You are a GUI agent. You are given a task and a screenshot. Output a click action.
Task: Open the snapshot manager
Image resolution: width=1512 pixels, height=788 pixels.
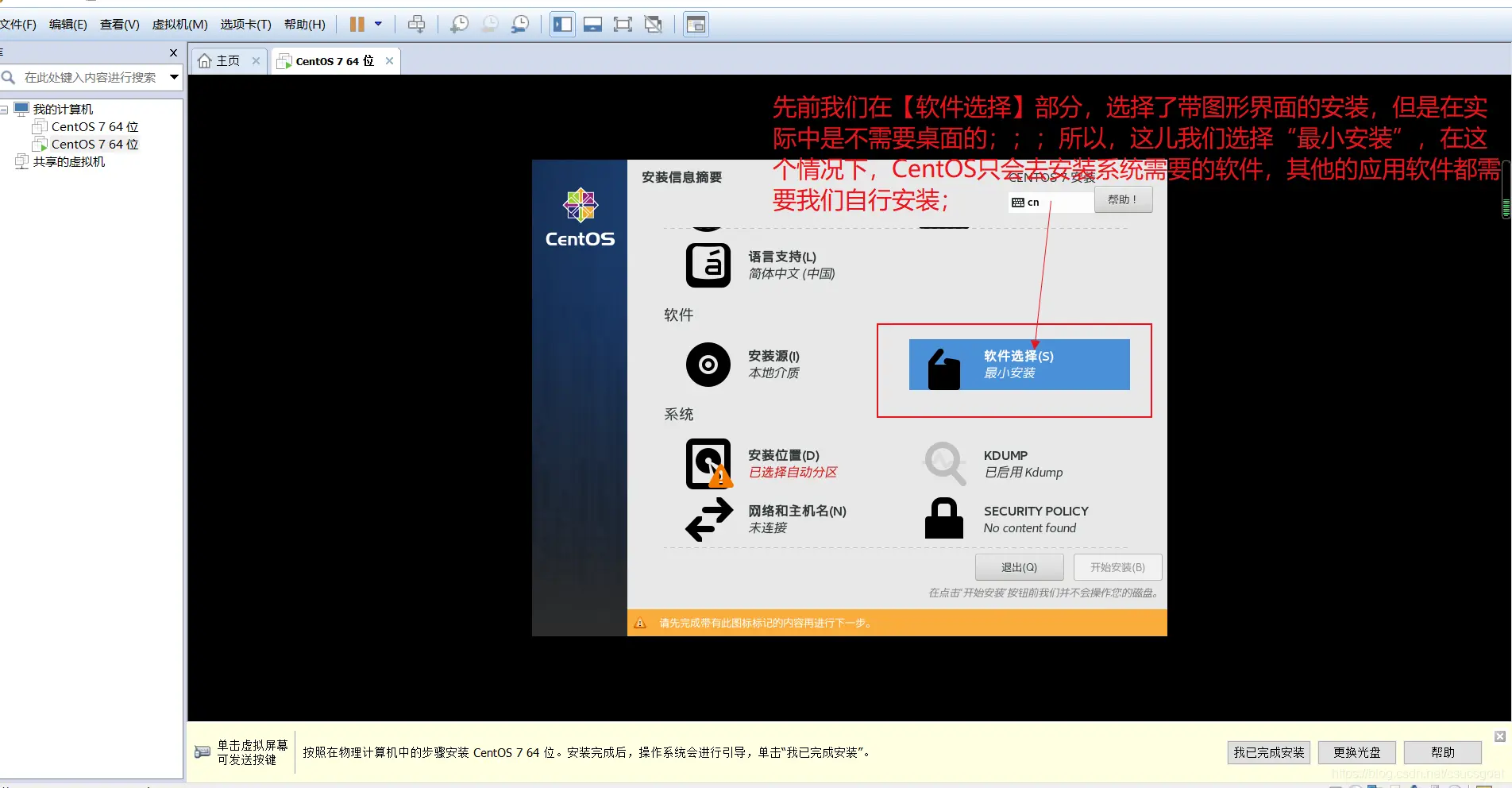tap(520, 25)
